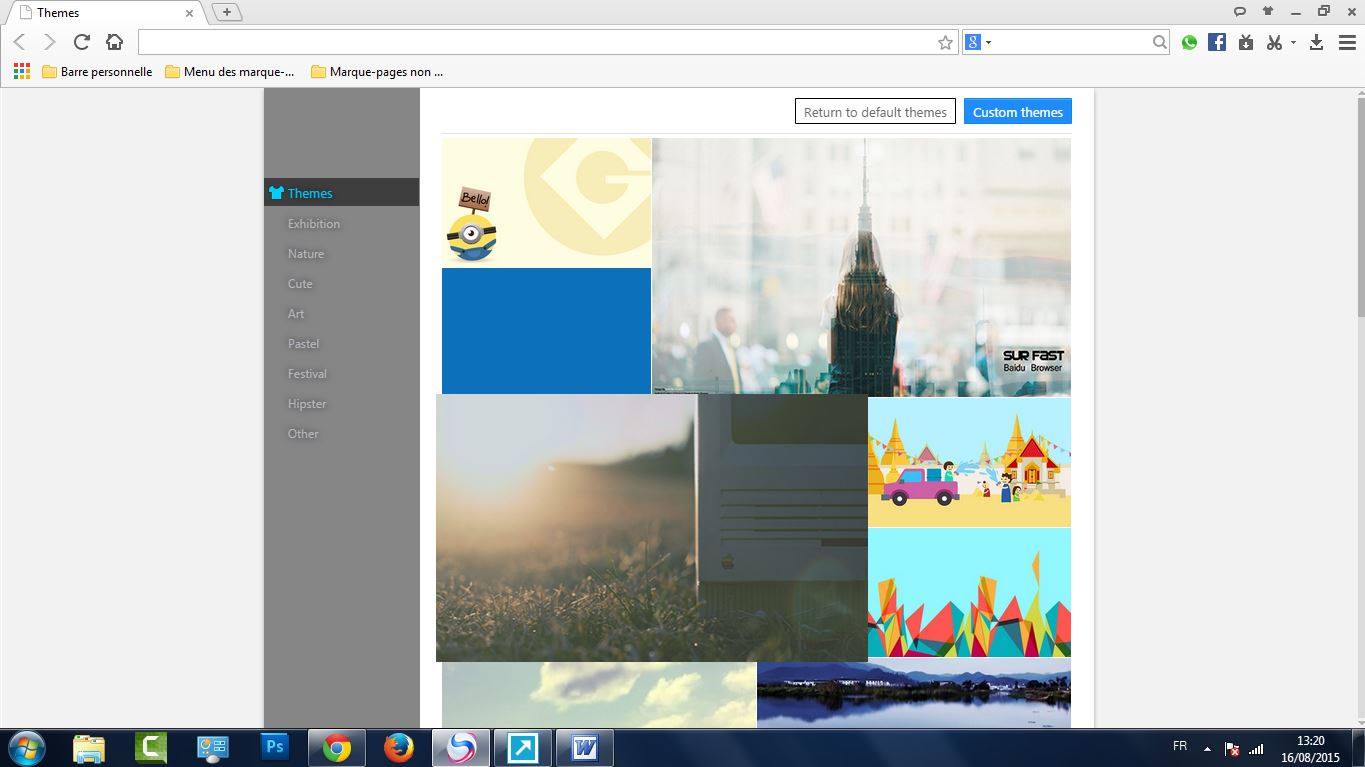The image size is (1365, 767).
Task: Open the downloads arrow icon
Action: 1317,42
